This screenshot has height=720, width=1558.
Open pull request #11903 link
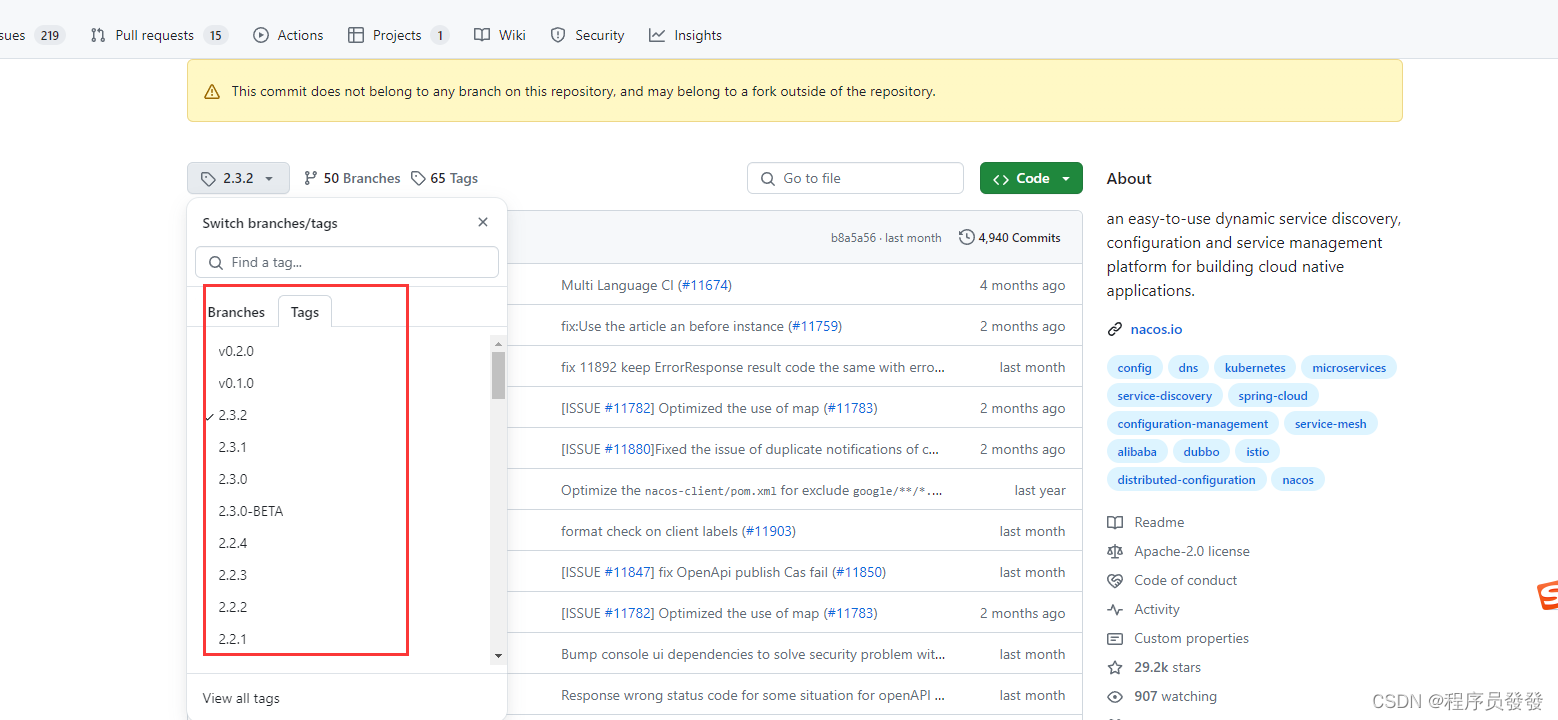(769, 531)
